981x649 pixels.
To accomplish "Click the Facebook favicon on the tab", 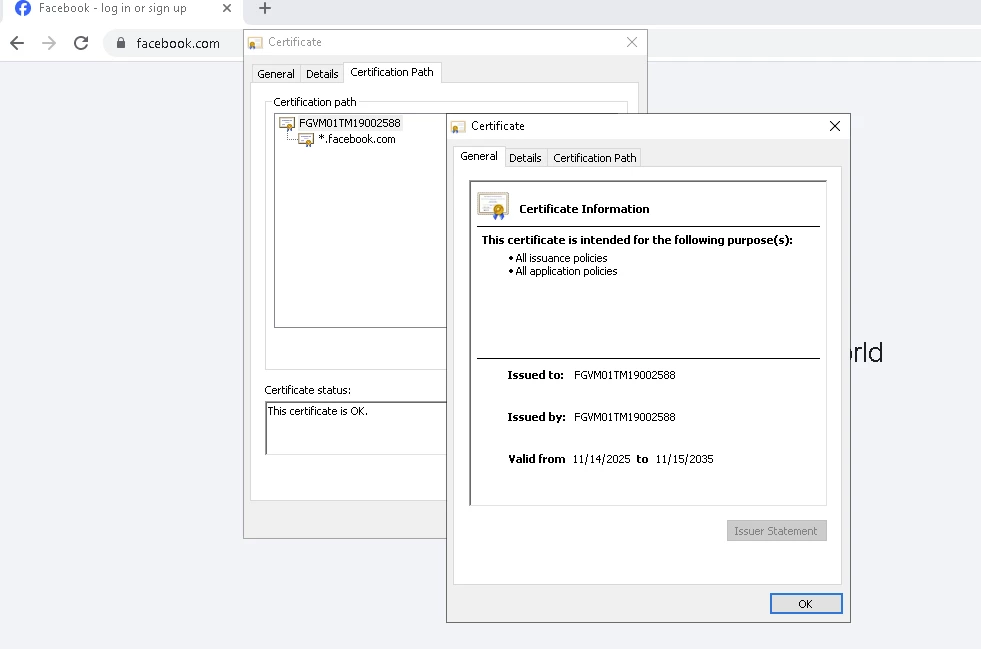I will pyautogui.click(x=23, y=9).
